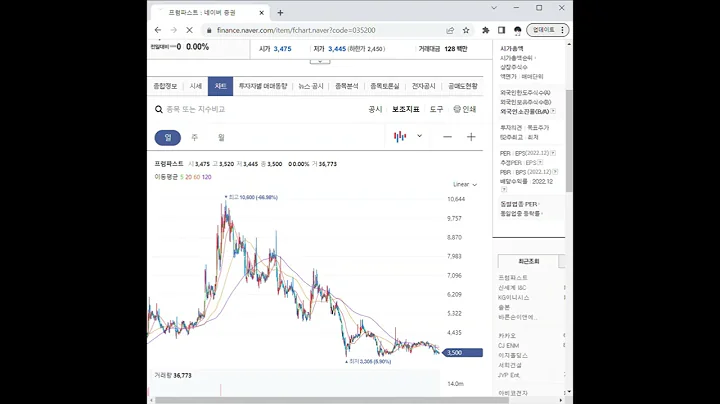The image size is (720, 404).
Task: Click the 5-day moving average label
Action: tap(182, 177)
